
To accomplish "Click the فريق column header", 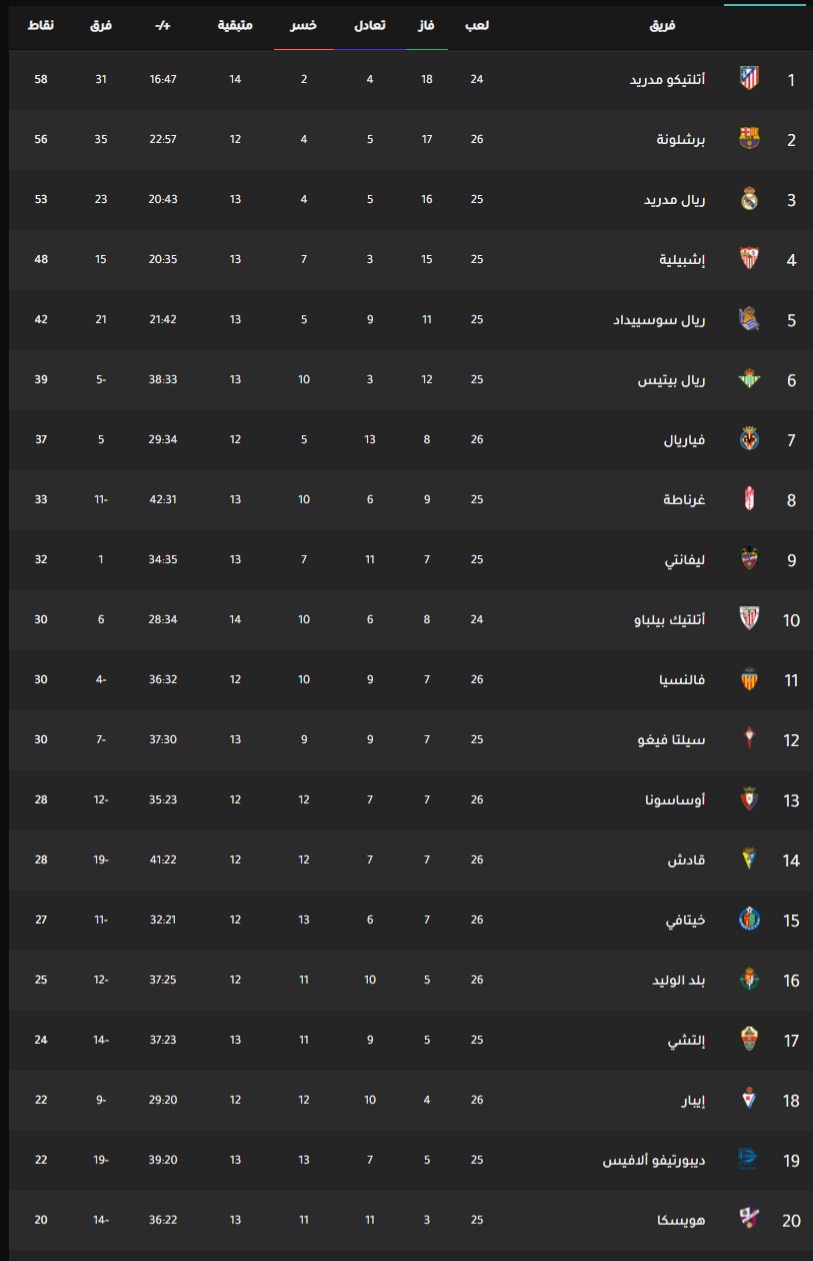I will [663, 25].
